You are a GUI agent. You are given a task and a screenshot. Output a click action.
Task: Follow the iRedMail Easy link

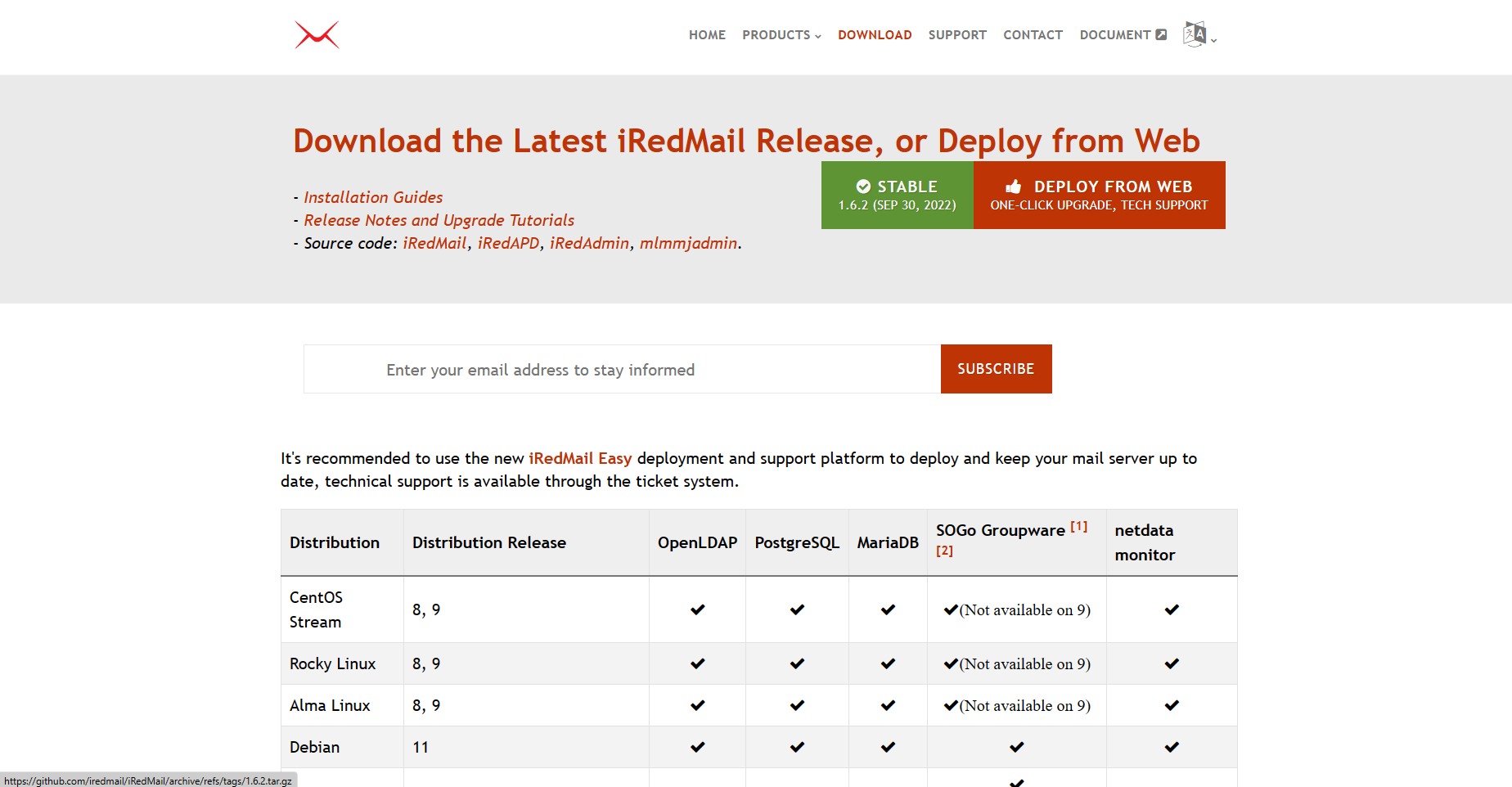point(580,458)
